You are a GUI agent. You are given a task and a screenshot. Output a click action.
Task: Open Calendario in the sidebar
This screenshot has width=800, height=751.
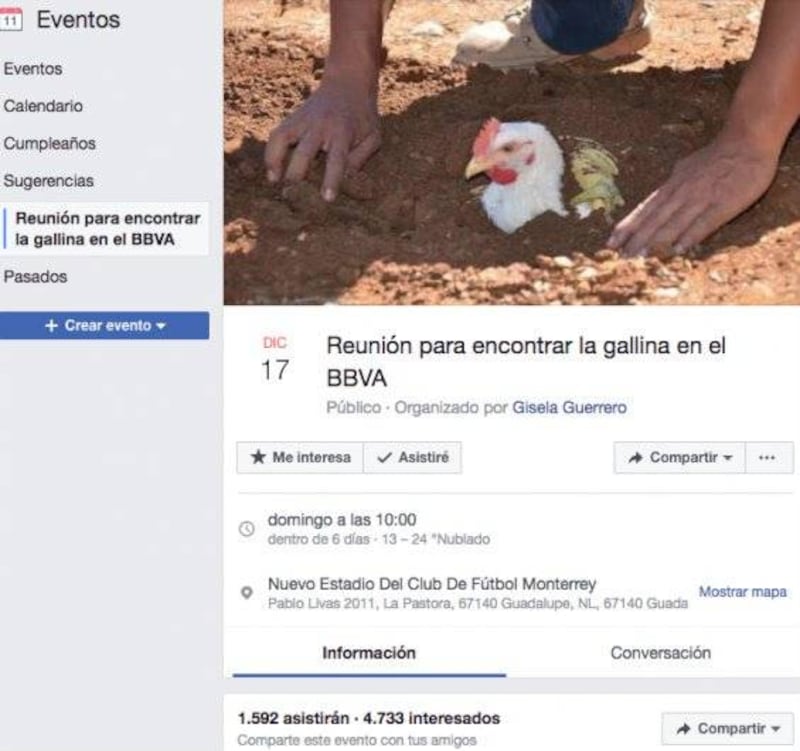point(43,106)
